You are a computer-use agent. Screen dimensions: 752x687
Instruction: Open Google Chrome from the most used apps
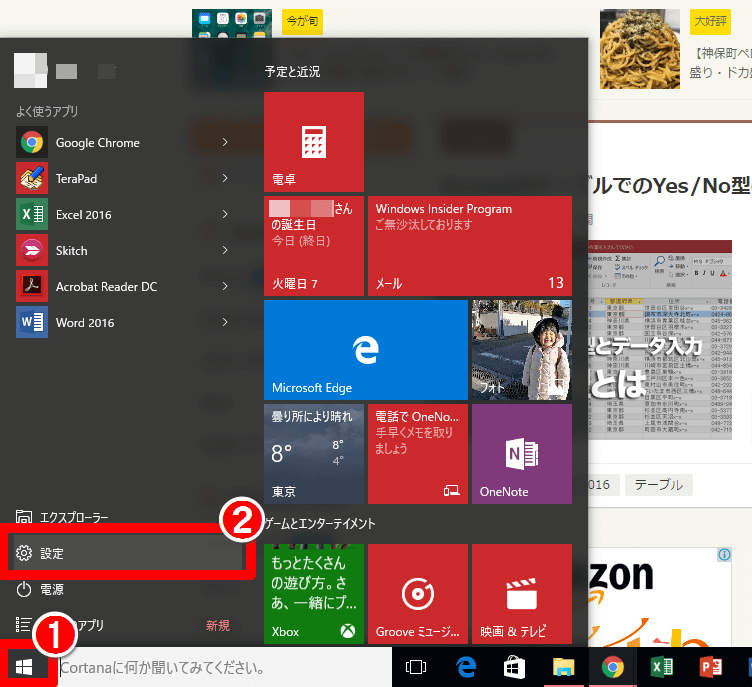pos(125,142)
